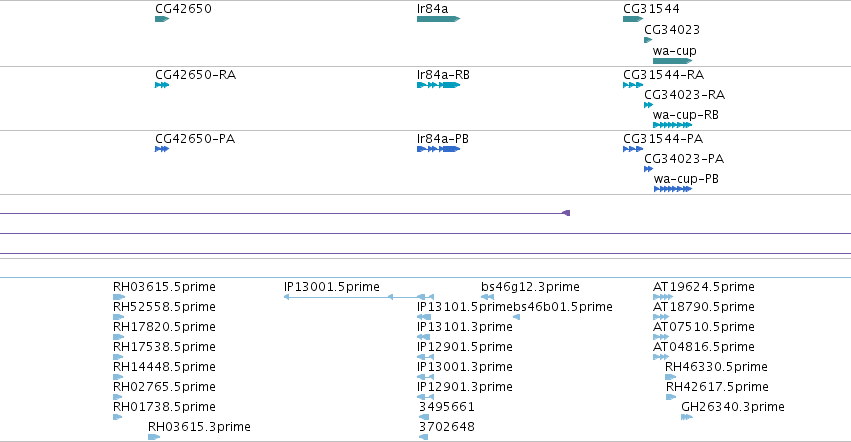Click the CG34023 gene label
Viewport: 851px width, 442px height.
point(672,30)
